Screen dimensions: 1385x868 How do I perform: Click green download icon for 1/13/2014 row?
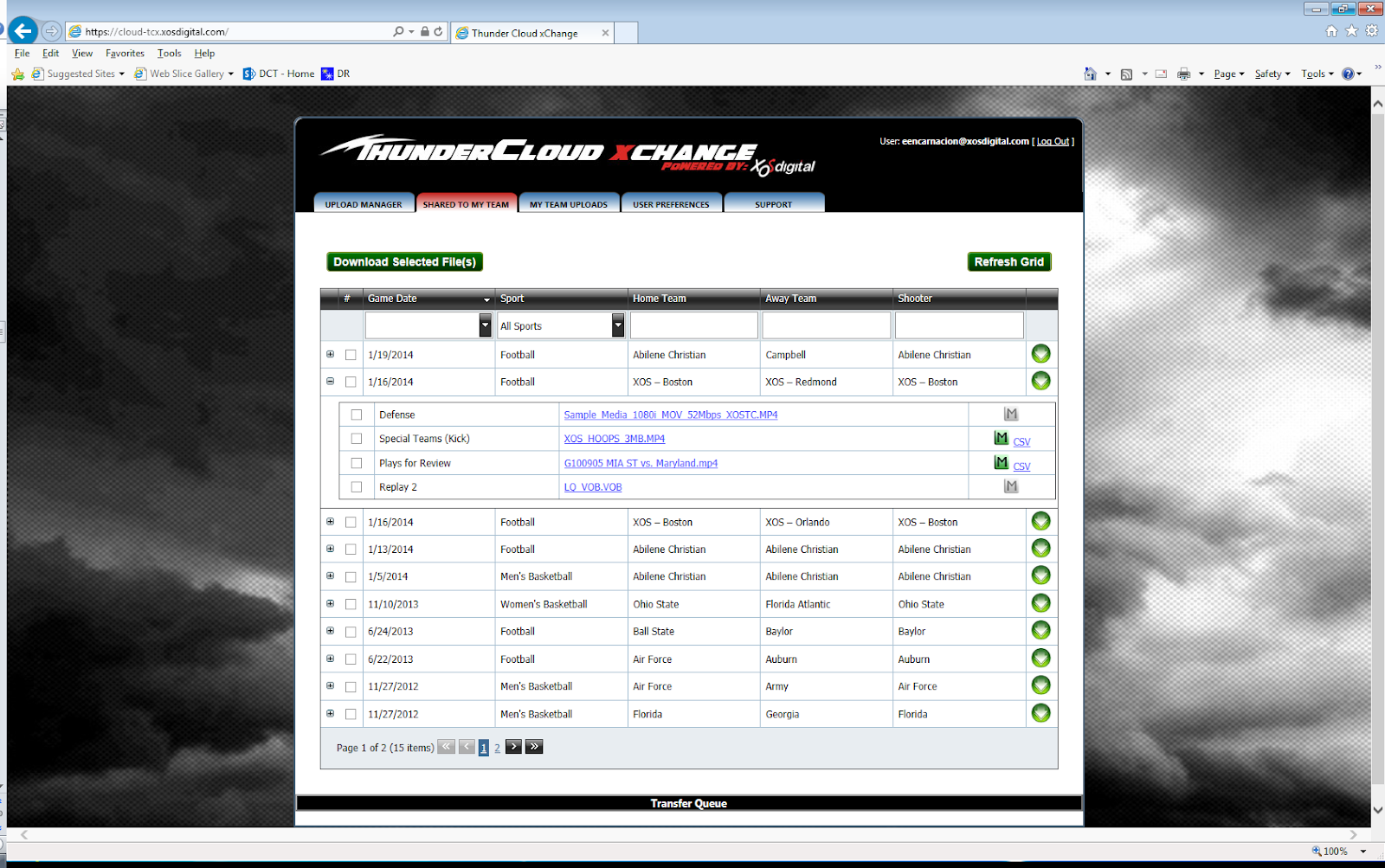click(x=1040, y=549)
